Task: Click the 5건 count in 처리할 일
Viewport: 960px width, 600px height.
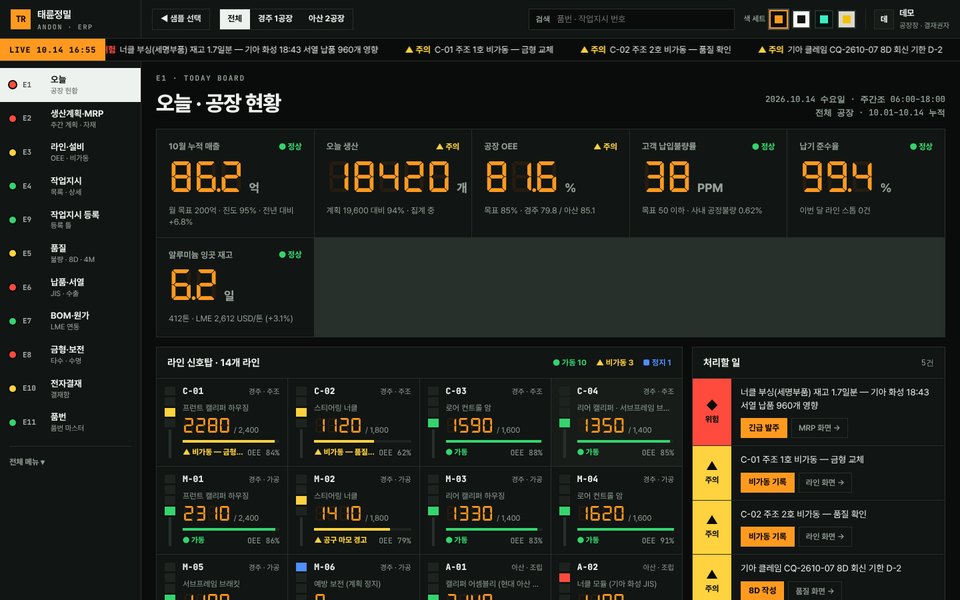Action: 927,362
